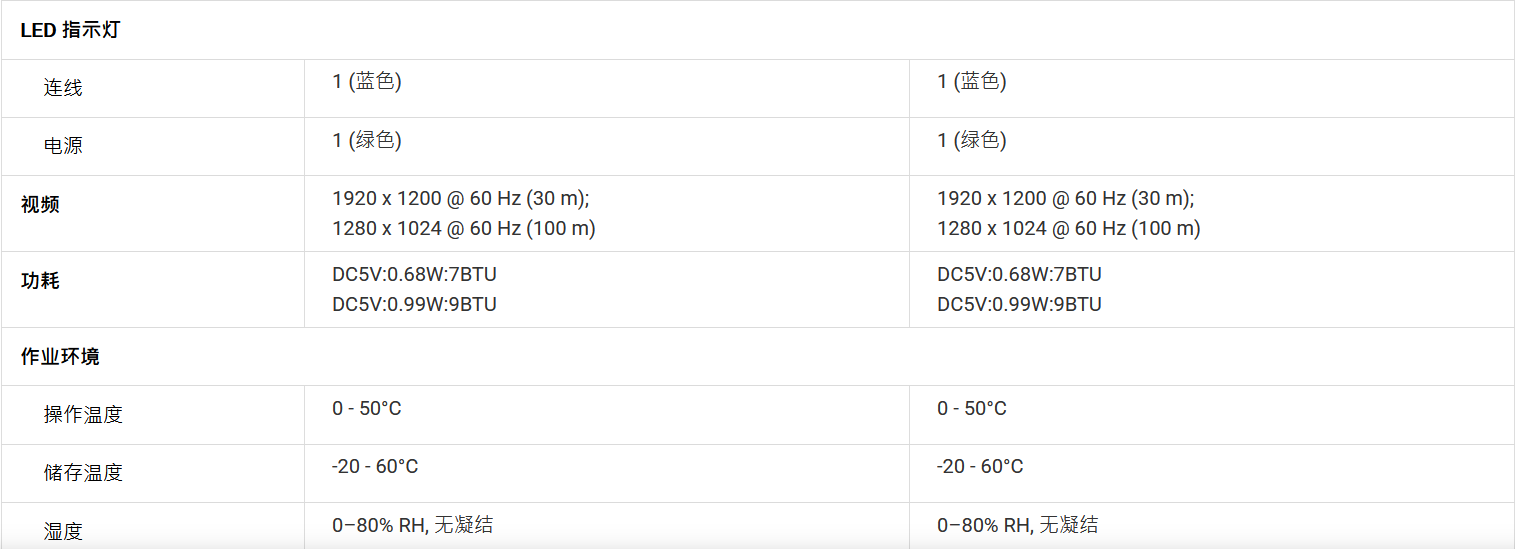Click 0−80% RH, 无凝结 in second column
Viewport: 1515px width, 549px height.
(1018, 525)
